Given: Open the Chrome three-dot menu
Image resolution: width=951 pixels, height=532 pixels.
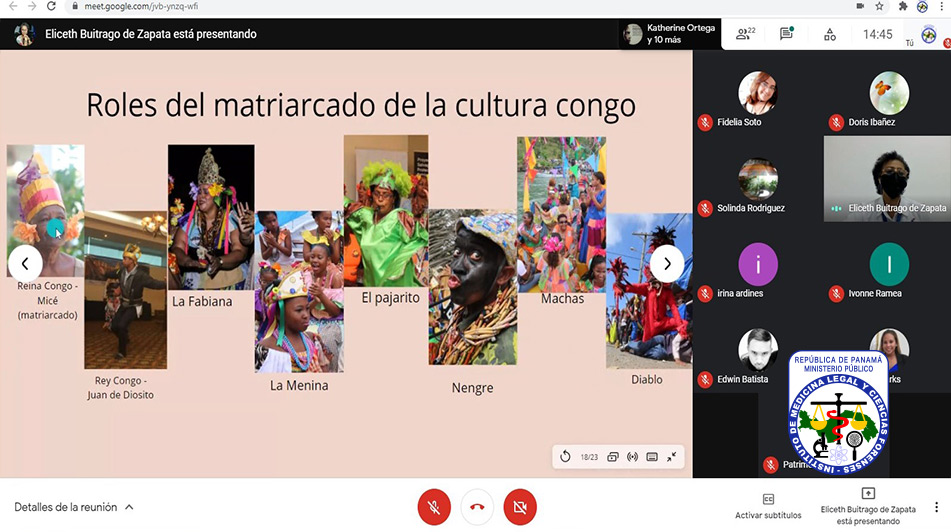Looking at the screenshot, I should point(942,6).
